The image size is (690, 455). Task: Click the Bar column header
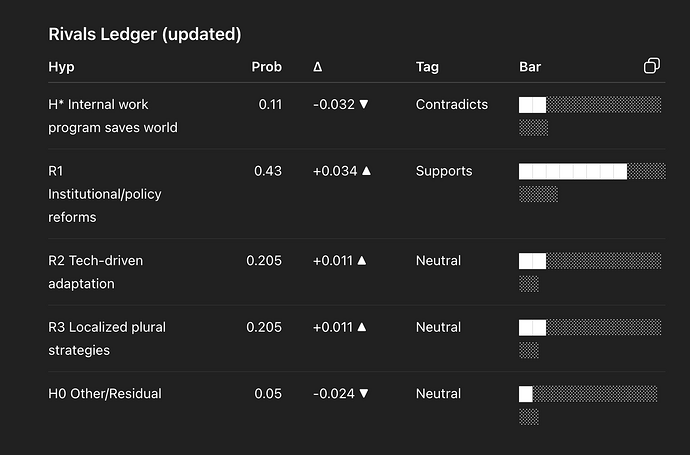(530, 67)
